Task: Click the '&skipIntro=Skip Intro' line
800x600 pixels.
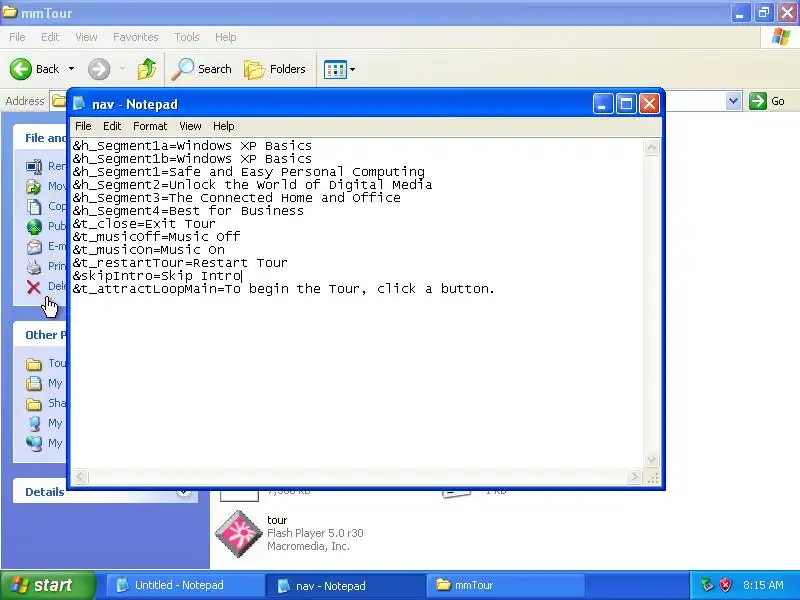Action: coord(157,276)
